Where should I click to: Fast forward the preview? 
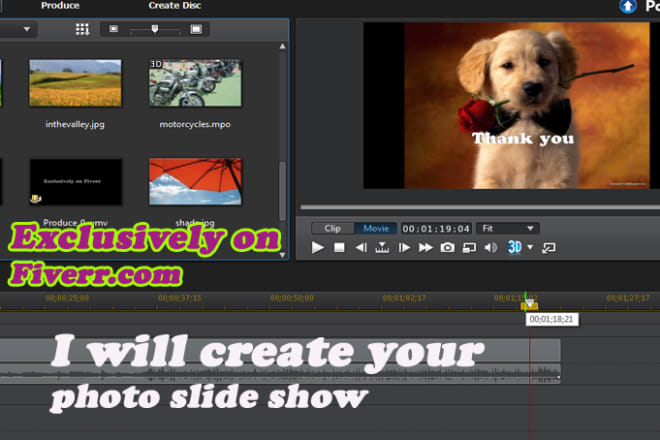point(426,248)
